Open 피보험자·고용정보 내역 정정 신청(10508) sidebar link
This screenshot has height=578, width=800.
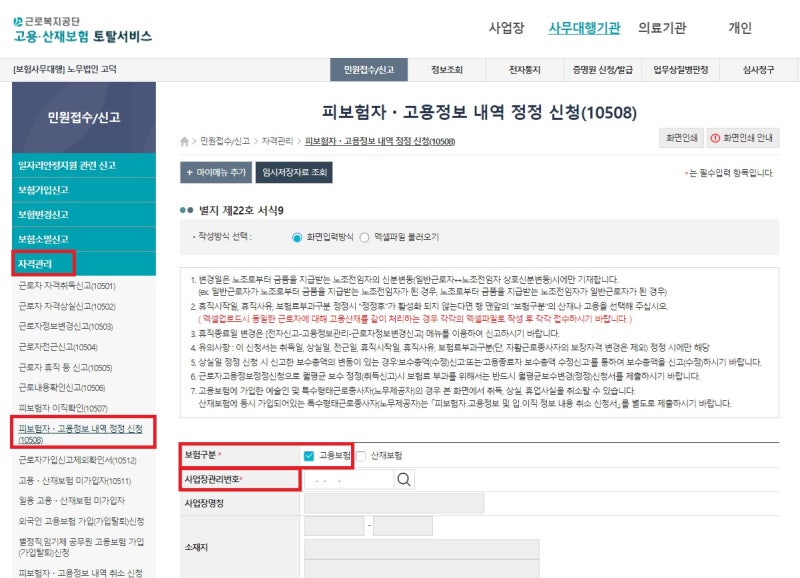(x=81, y=434)
